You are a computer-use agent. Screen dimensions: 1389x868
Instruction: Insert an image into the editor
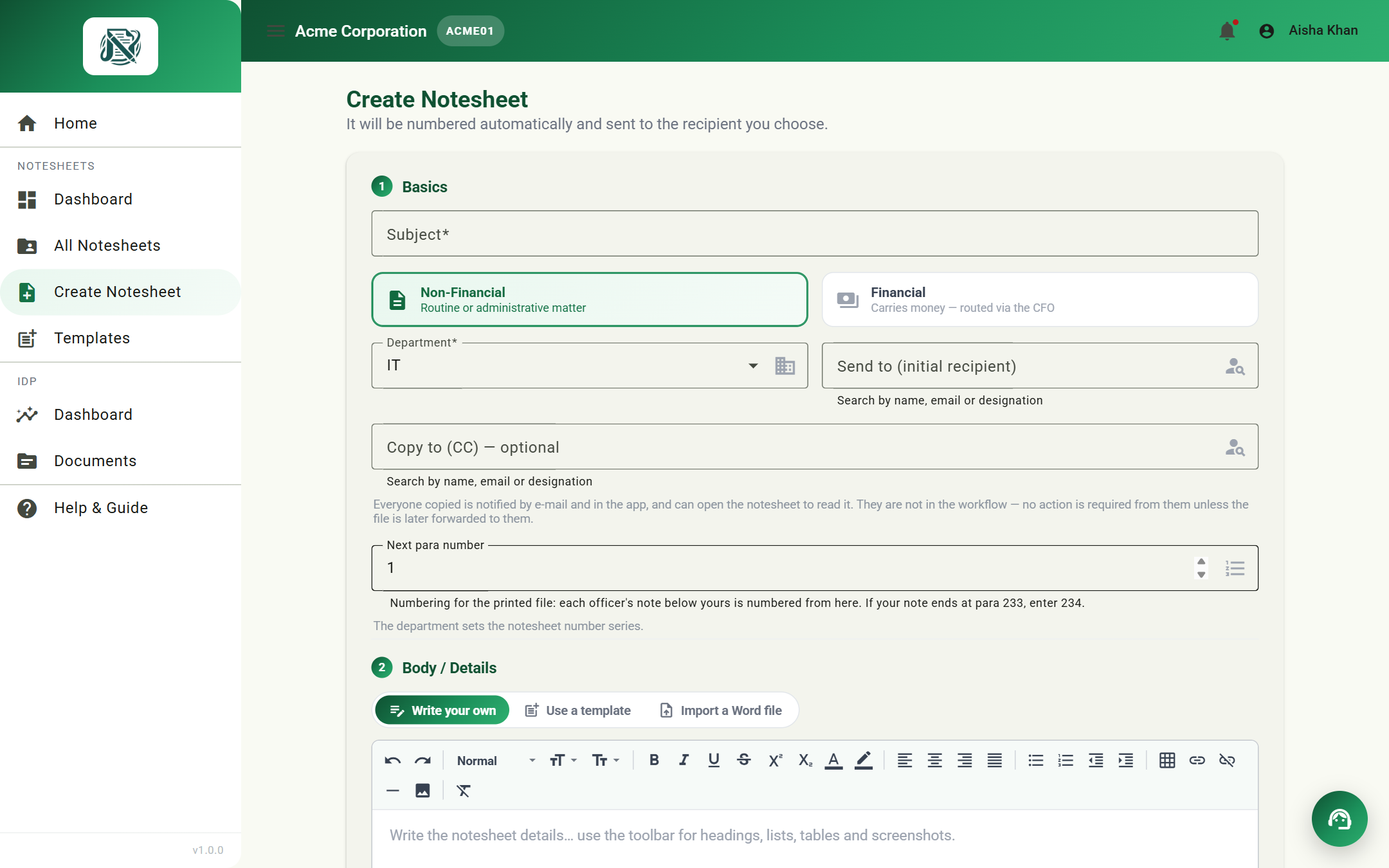(422, 790)
